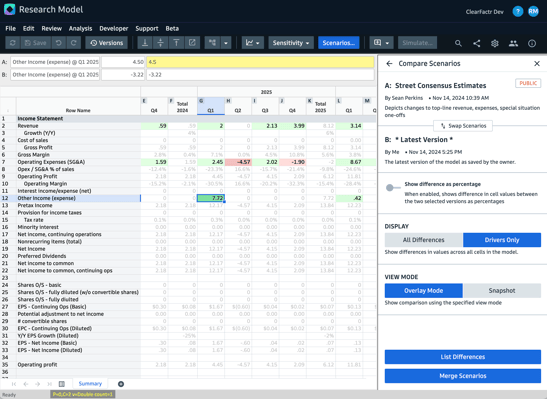Image resolution: width=547 pixels, height=399 pixels.
Task: Select Drivers Only display option
Action: pos(502,240)
